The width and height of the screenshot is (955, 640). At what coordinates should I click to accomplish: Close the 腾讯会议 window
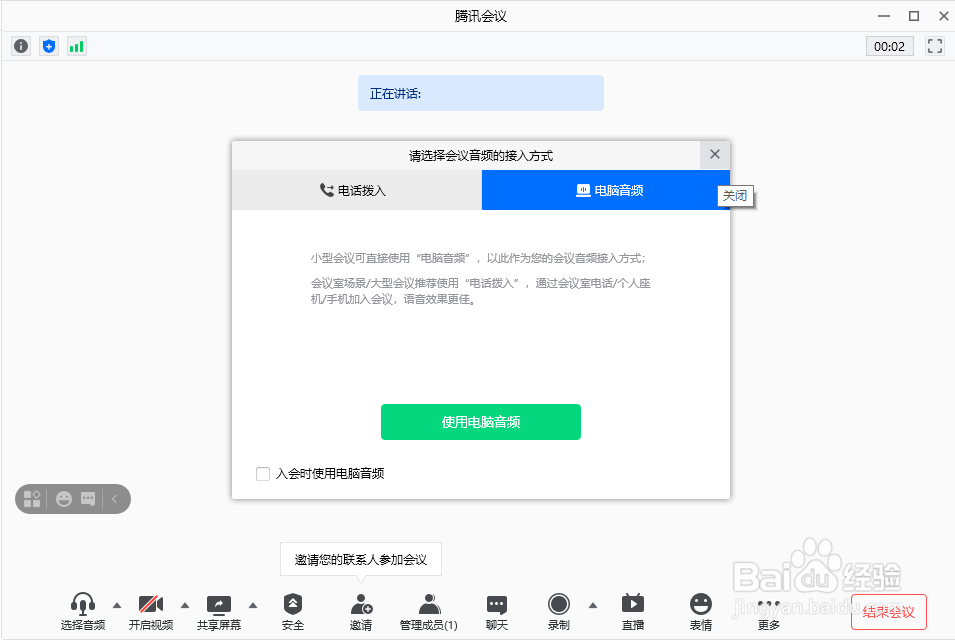(943, 16)
